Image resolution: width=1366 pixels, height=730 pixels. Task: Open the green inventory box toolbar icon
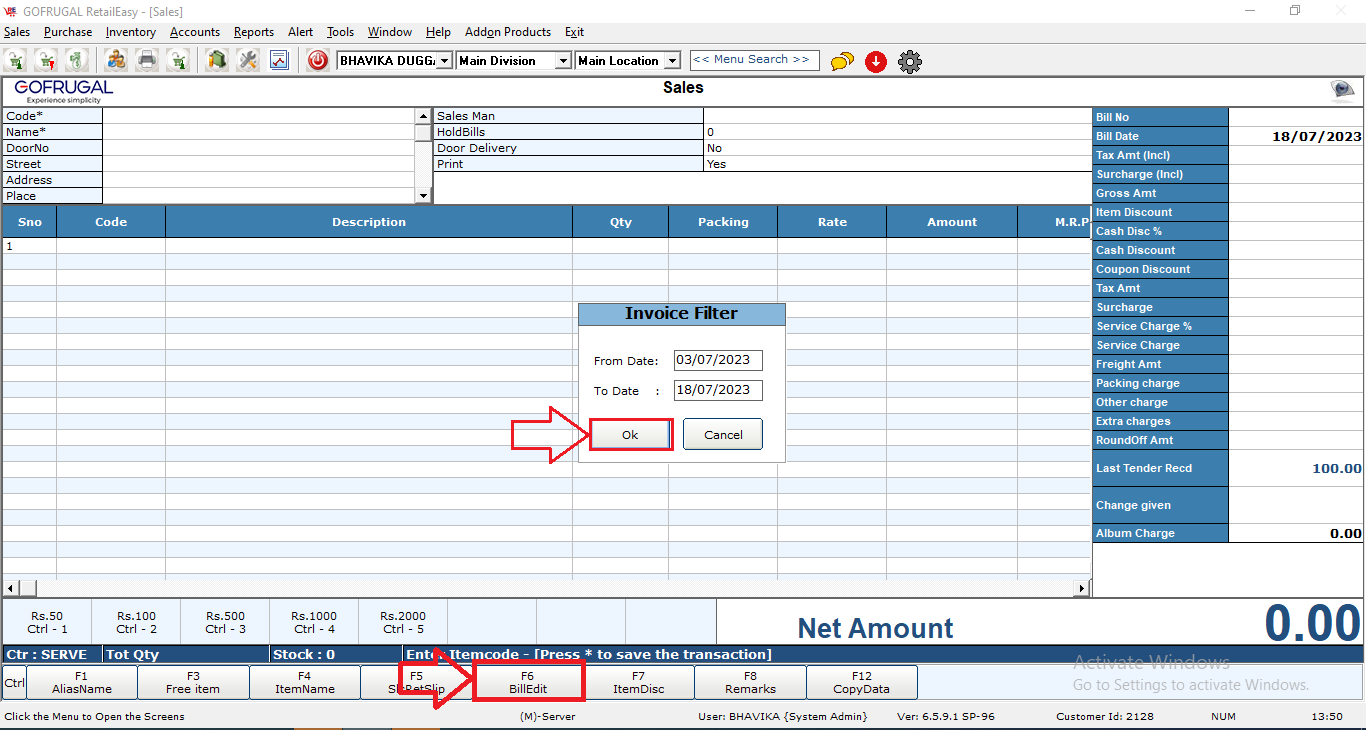(x=217, y=60)
